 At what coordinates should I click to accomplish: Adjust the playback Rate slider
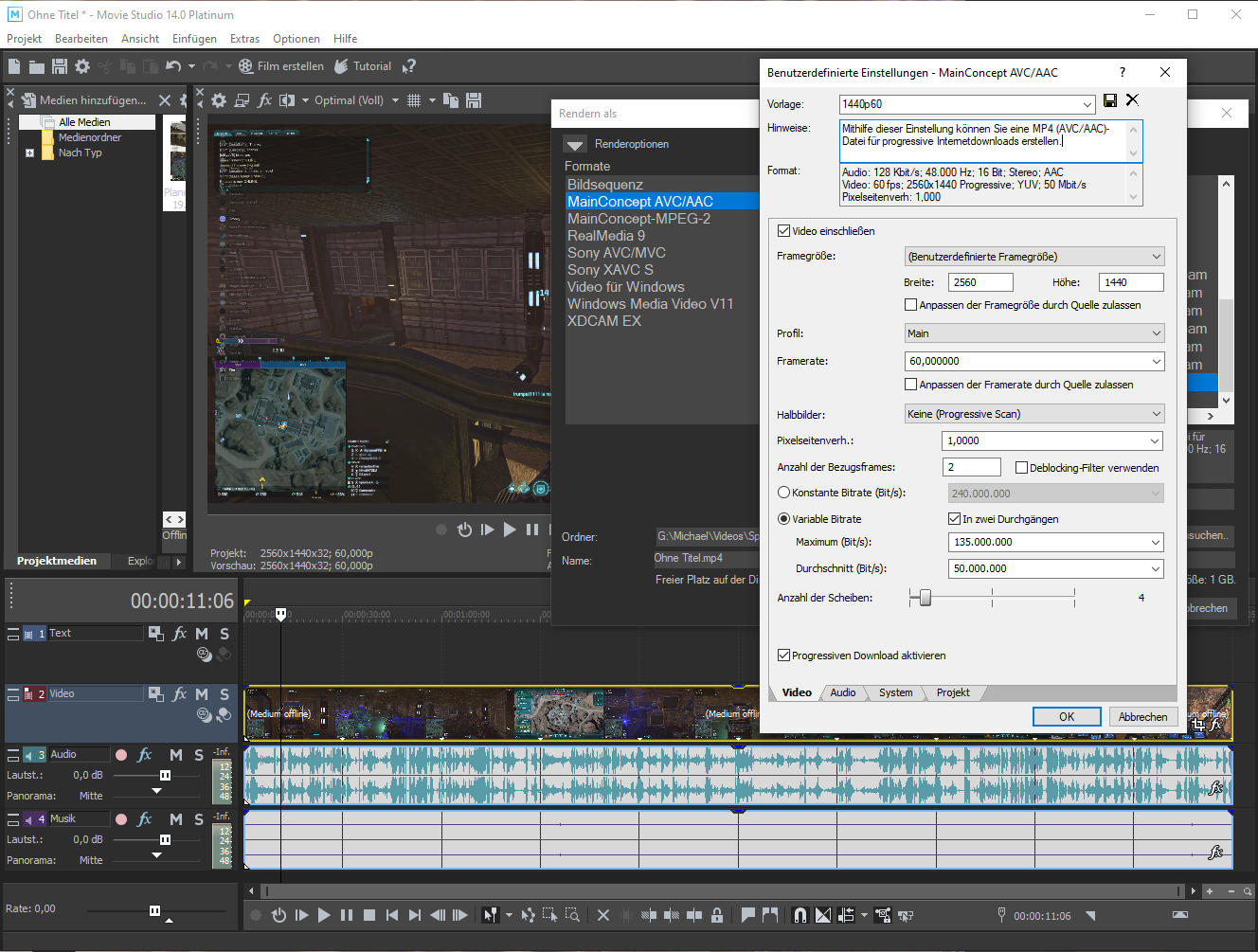point(154,910)
